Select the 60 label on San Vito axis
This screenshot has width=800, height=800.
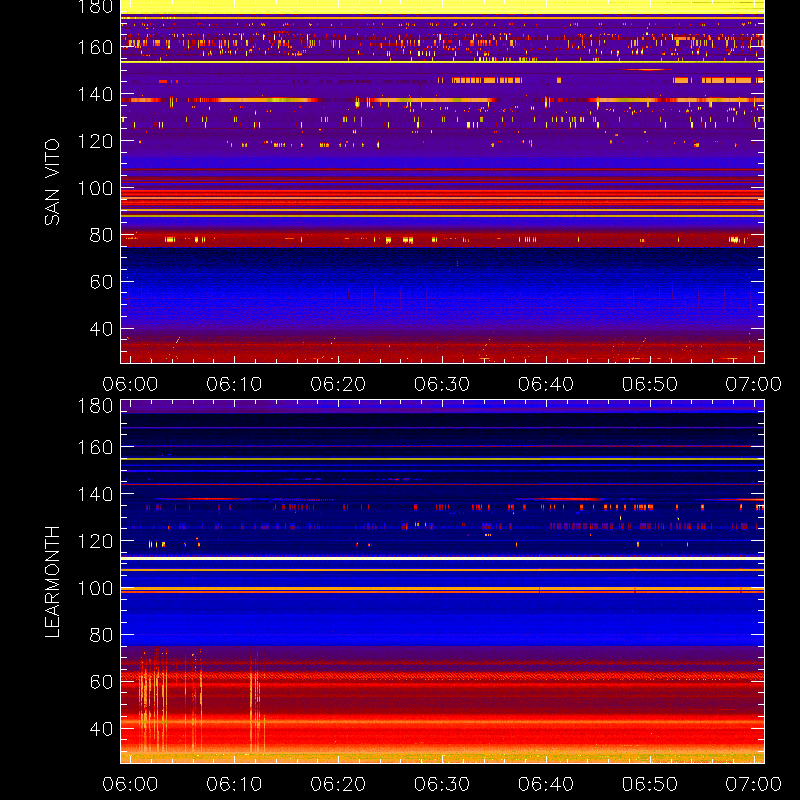(101, 282)
